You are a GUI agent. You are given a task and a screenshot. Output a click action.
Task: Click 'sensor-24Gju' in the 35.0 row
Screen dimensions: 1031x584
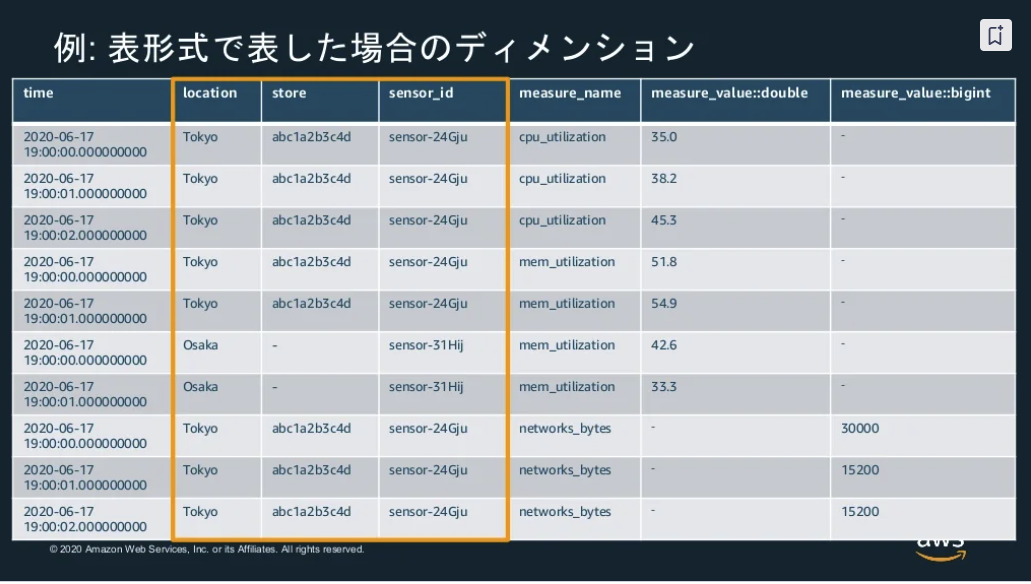(427, 137)
